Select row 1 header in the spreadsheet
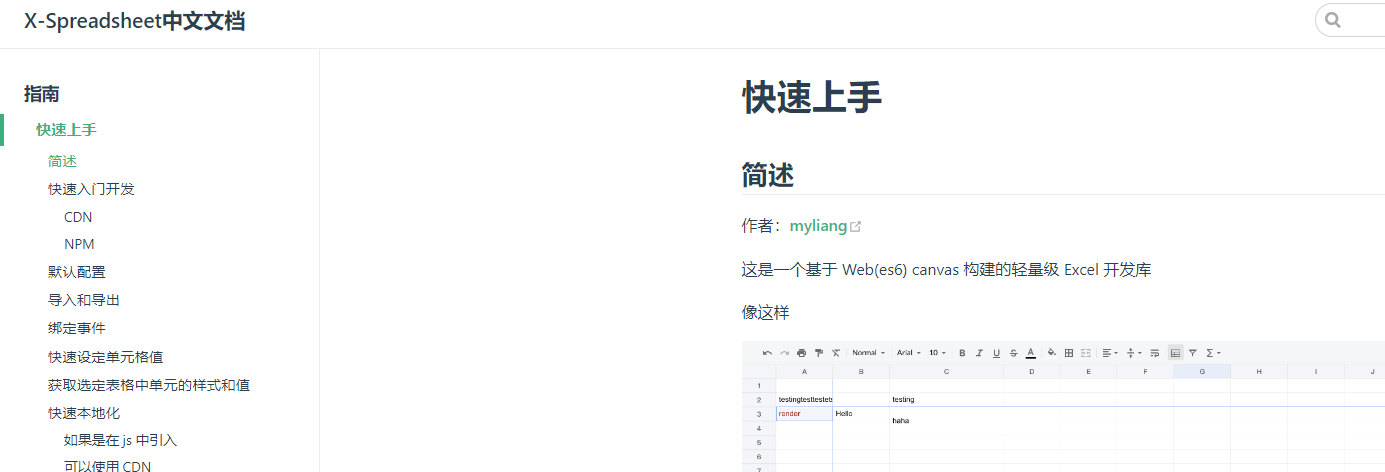The height and width of the screenshot is (472, 1385). [x=759, y=386]
